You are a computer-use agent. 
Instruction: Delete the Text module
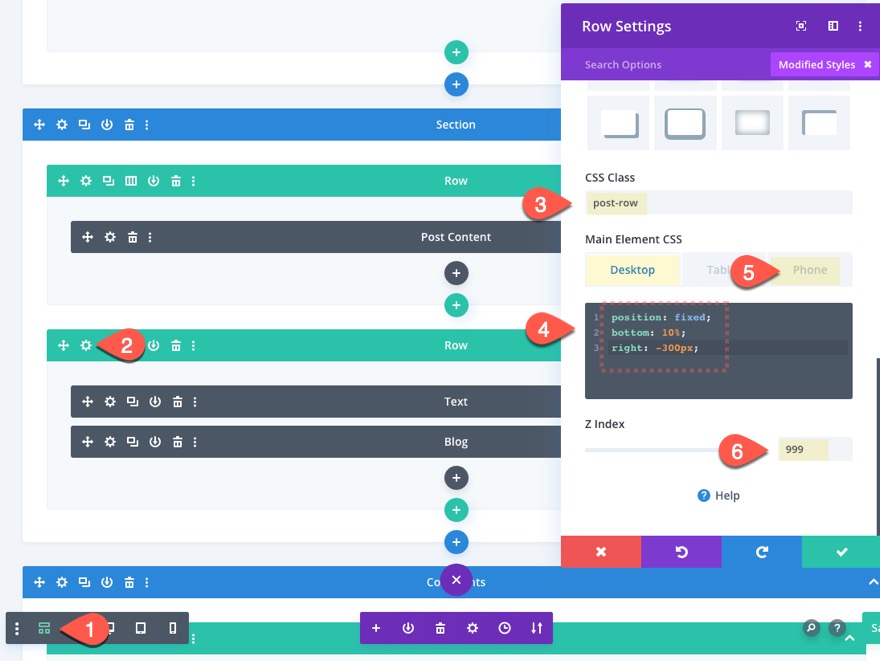click(x=177, y=401)
